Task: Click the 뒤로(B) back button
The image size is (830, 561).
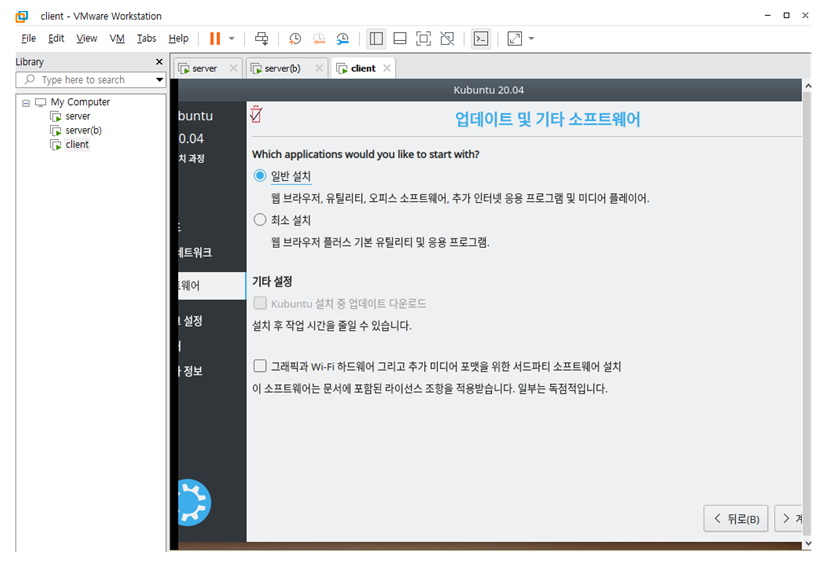Action: [736, 519]
